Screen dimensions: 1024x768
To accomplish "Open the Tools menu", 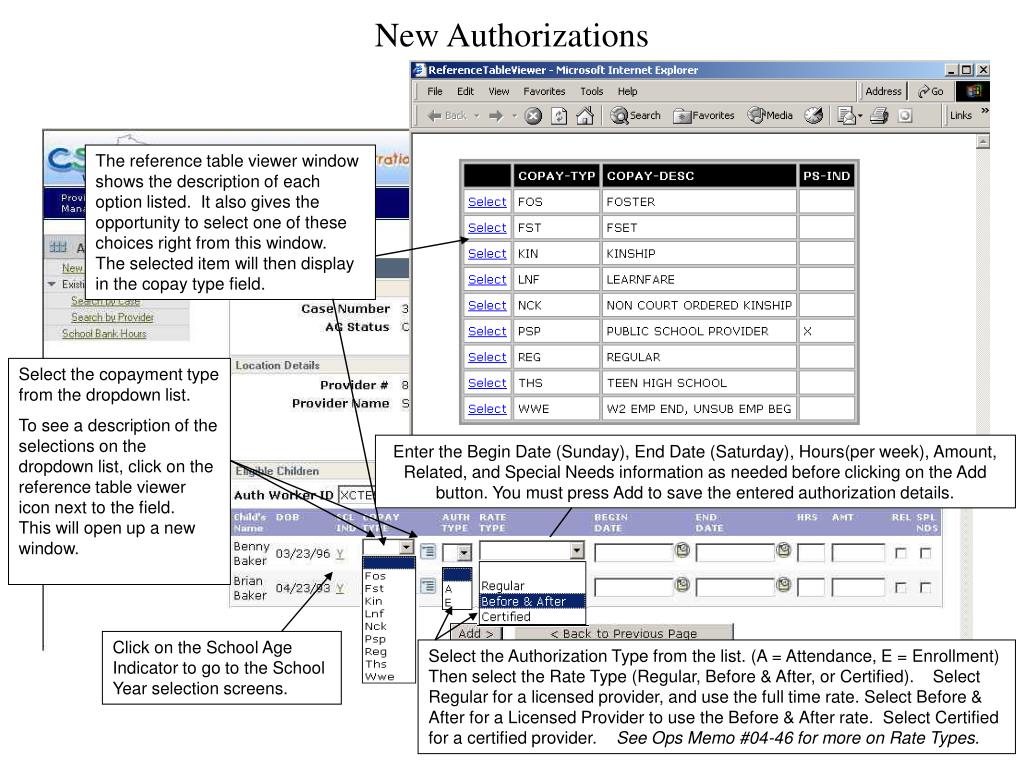I will [x=592, y=91].
